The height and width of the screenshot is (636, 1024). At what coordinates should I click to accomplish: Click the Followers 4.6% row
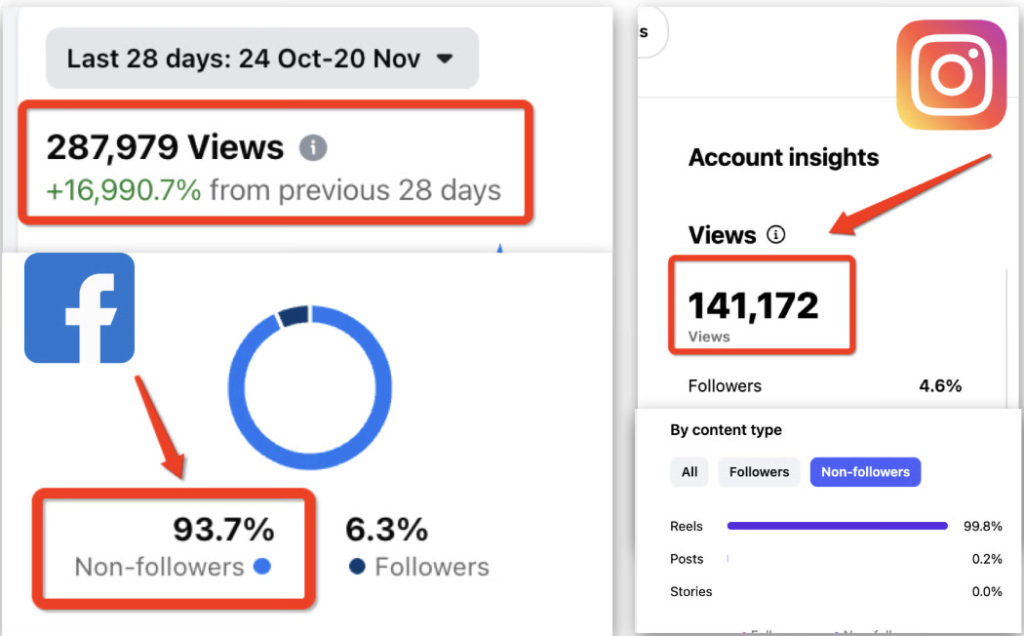click(825, 386)
